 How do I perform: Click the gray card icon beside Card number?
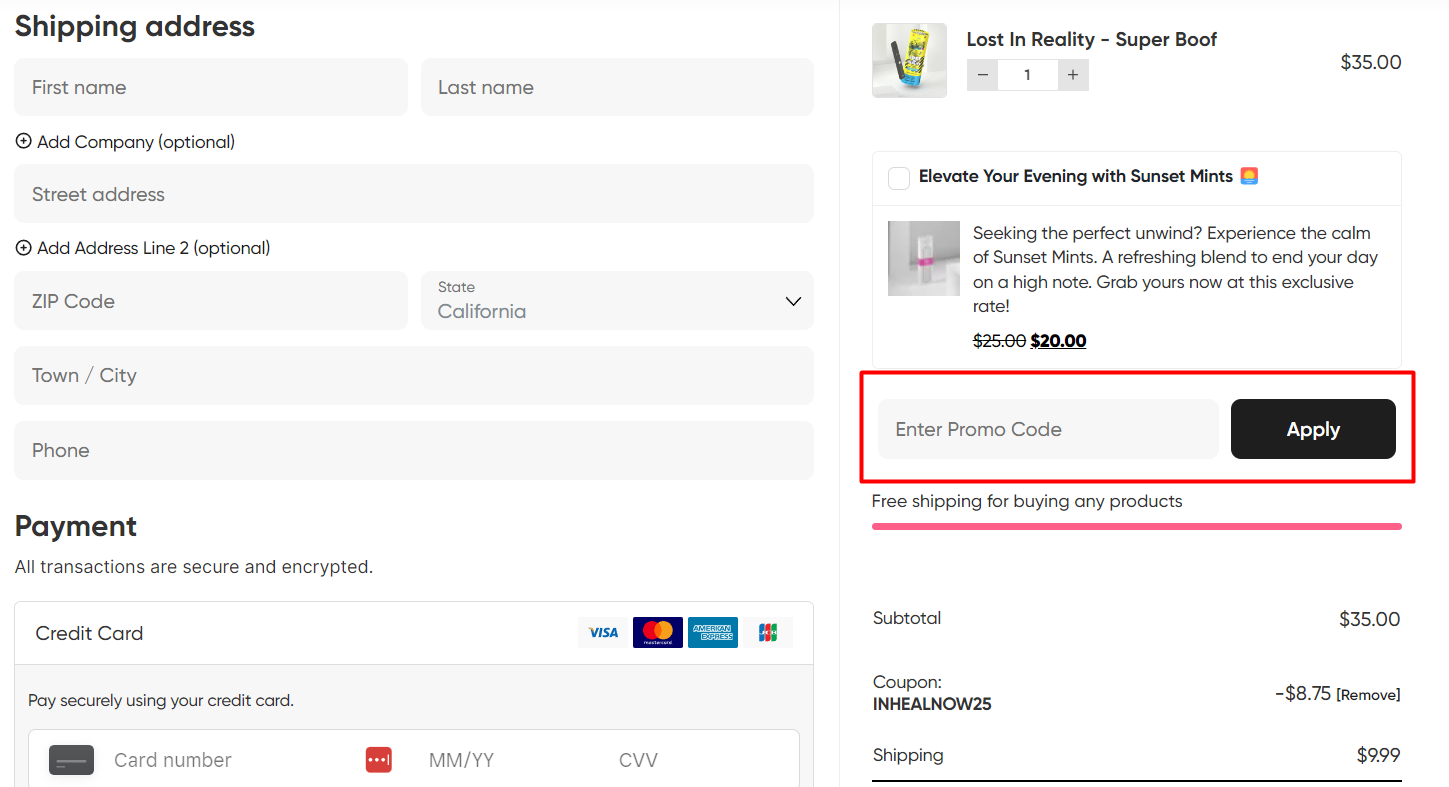pos(71,760)
